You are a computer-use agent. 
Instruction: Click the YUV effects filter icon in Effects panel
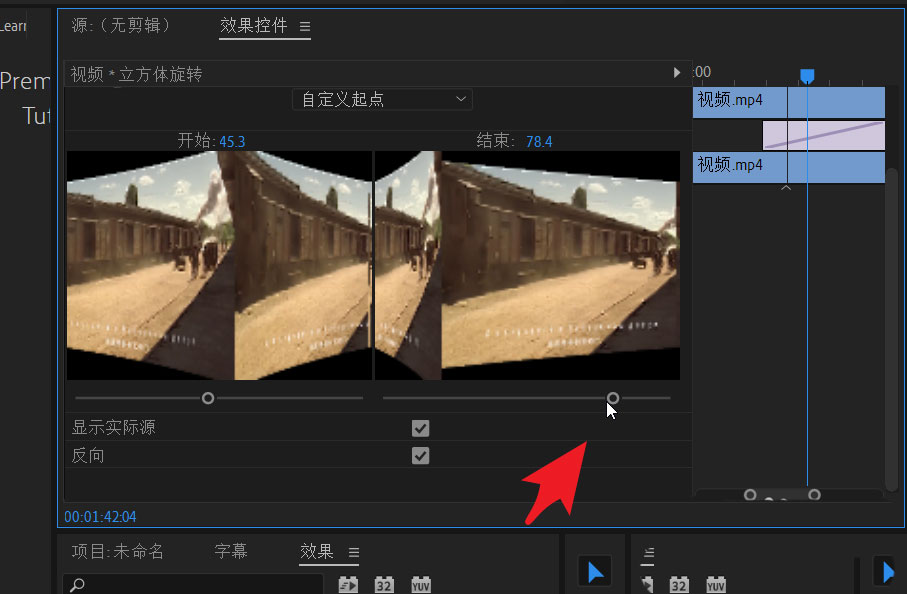pyautogui.click(x=420, y=583)
